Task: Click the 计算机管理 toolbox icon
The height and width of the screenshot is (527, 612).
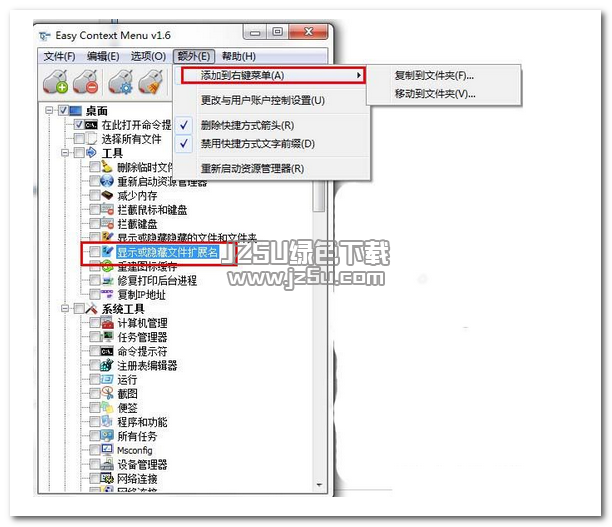Action: (x=107, y=322)
